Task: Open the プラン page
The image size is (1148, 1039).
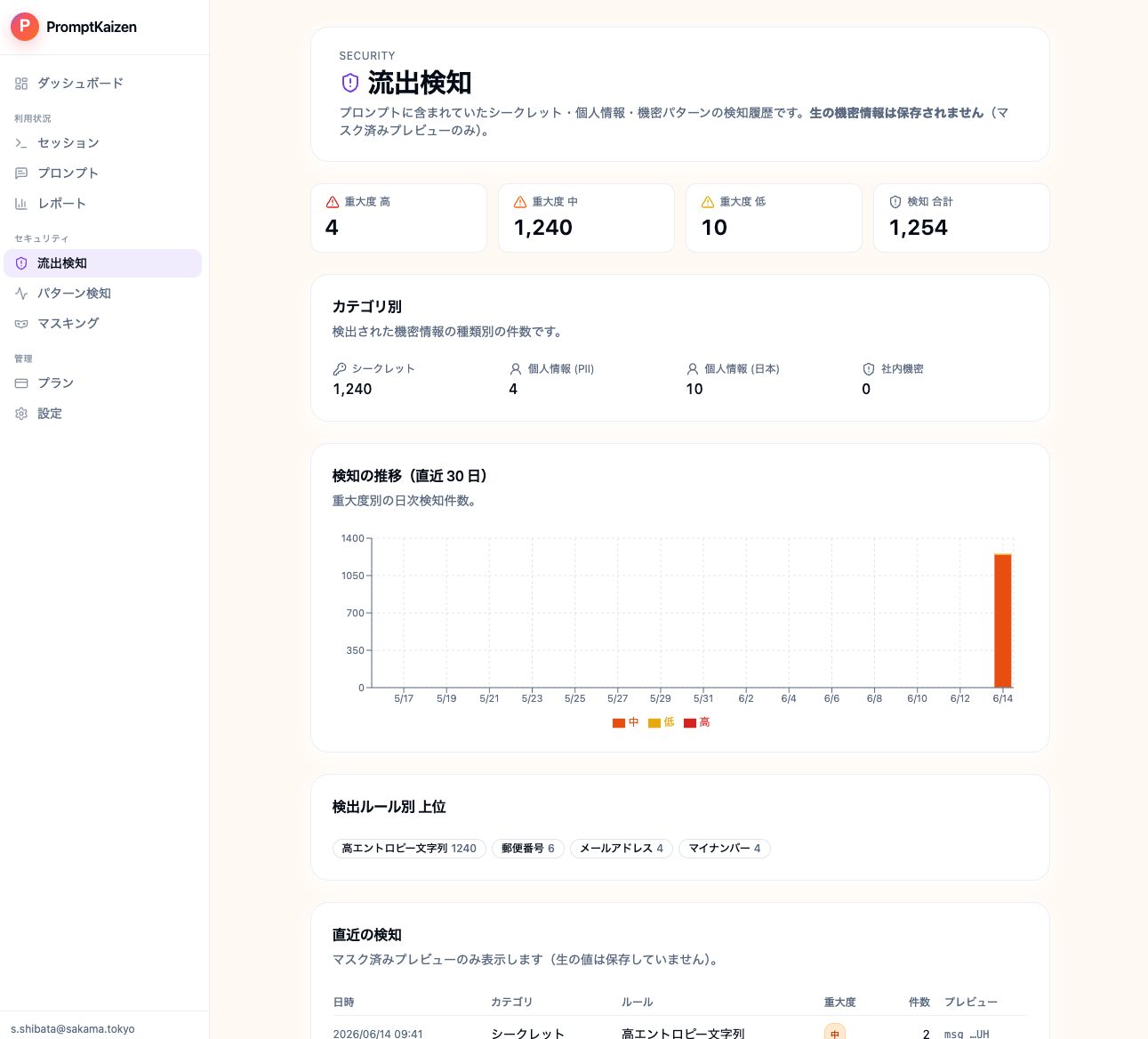Action: 103,383
